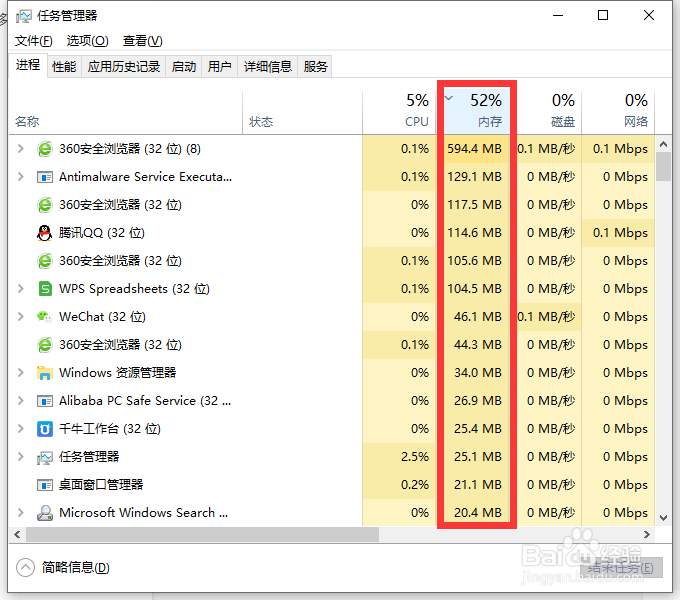Click the 0.1 Mbps network value for 腾讯QQ

coord(620,233)
